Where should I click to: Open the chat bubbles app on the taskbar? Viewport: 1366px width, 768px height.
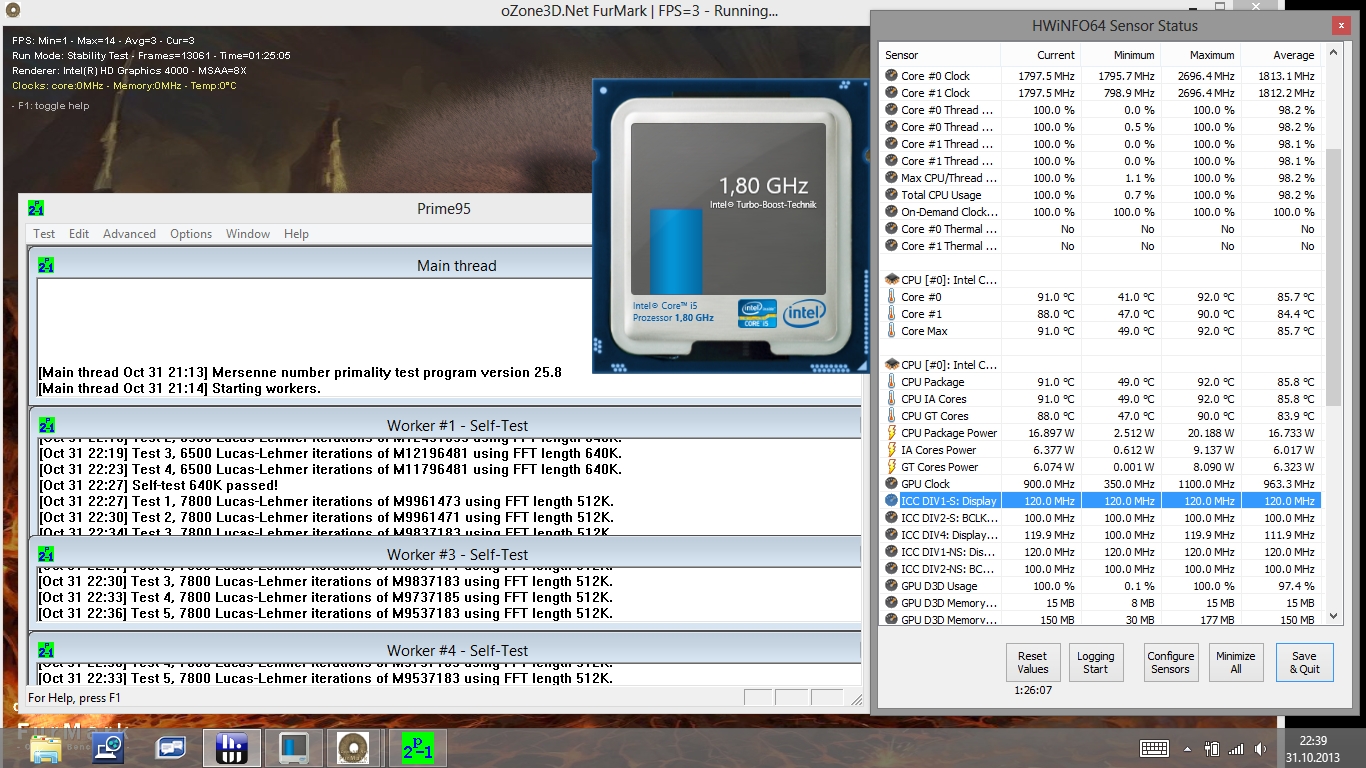tap(171, 748)
